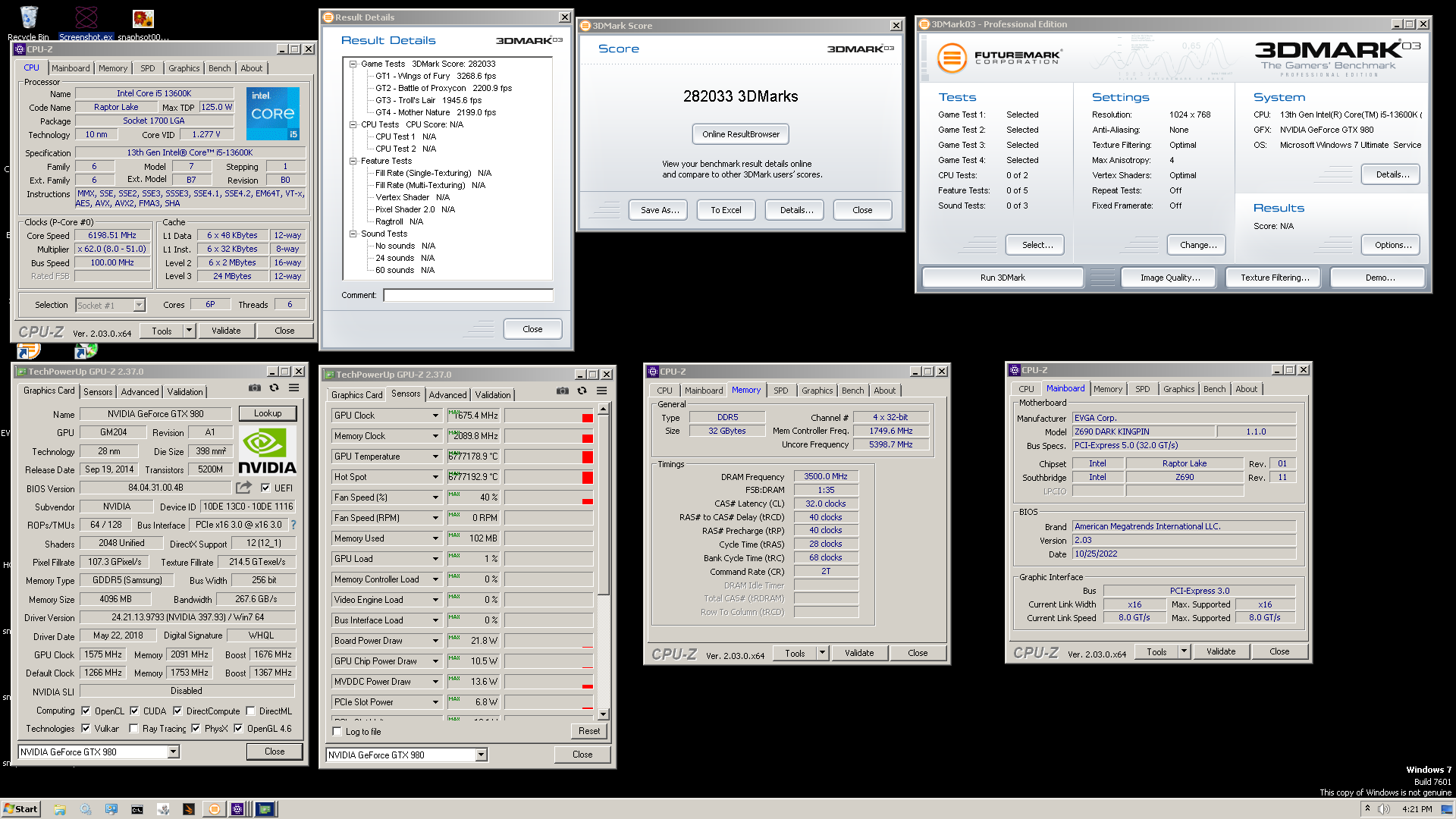The image size is (1456, 819).
Task: Collapse the Feature Tests tree node
Action: point(353,161)
